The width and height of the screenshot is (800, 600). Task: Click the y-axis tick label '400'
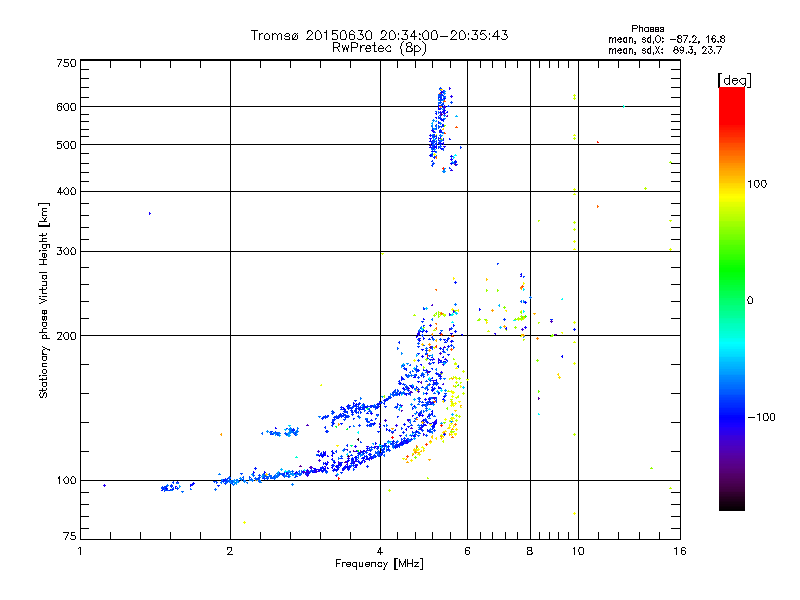click(66, 191)
